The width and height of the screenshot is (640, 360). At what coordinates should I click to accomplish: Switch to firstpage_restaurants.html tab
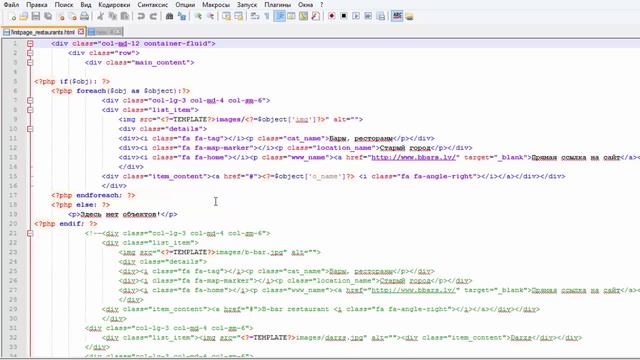(x=43, y=32)
